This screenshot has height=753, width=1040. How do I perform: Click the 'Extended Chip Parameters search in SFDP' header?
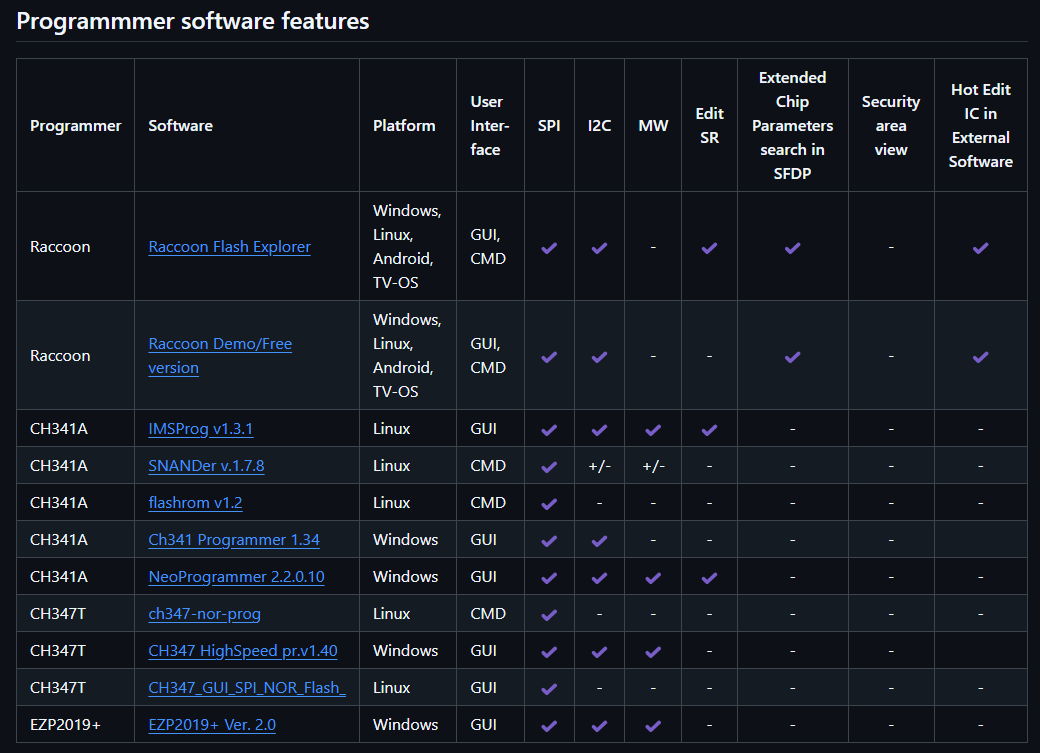coord(793,125)
